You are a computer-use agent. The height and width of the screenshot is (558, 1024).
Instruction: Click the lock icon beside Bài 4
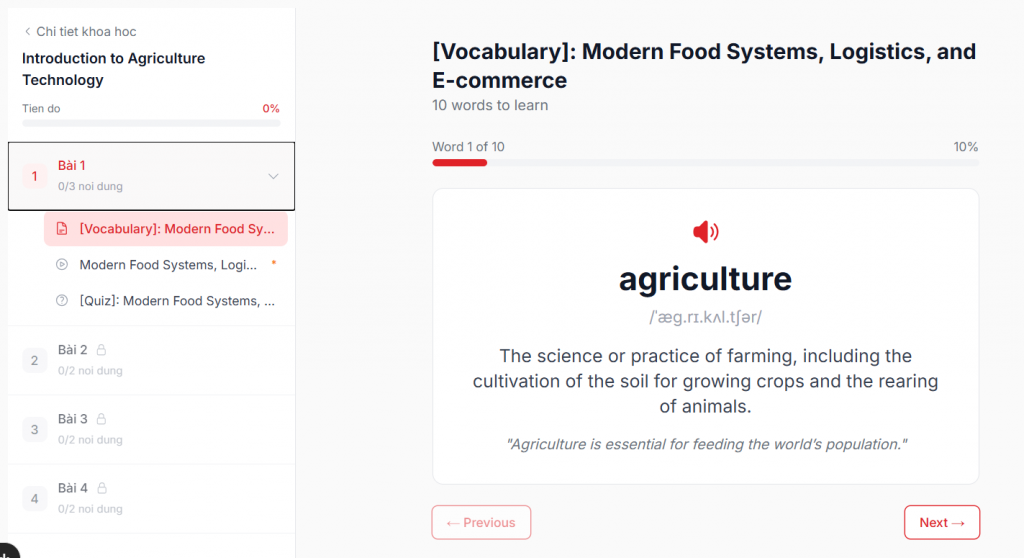(101, 488)
